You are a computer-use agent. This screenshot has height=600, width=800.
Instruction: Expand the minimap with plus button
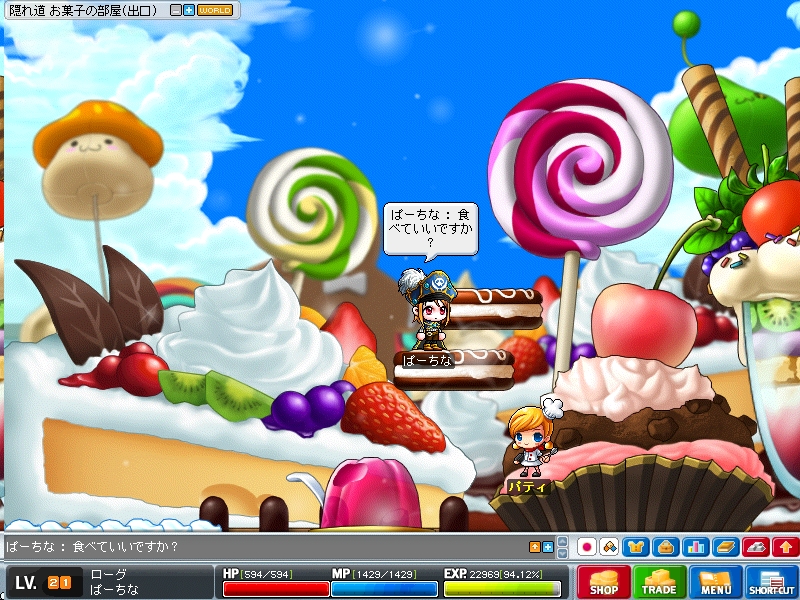click(189, 10)
